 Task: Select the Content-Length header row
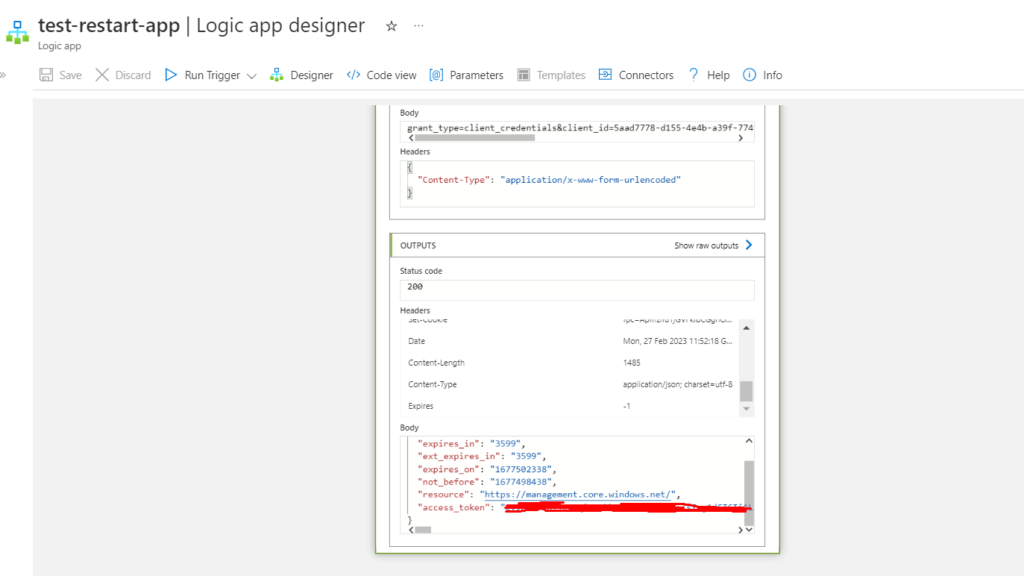pos(570,362)
